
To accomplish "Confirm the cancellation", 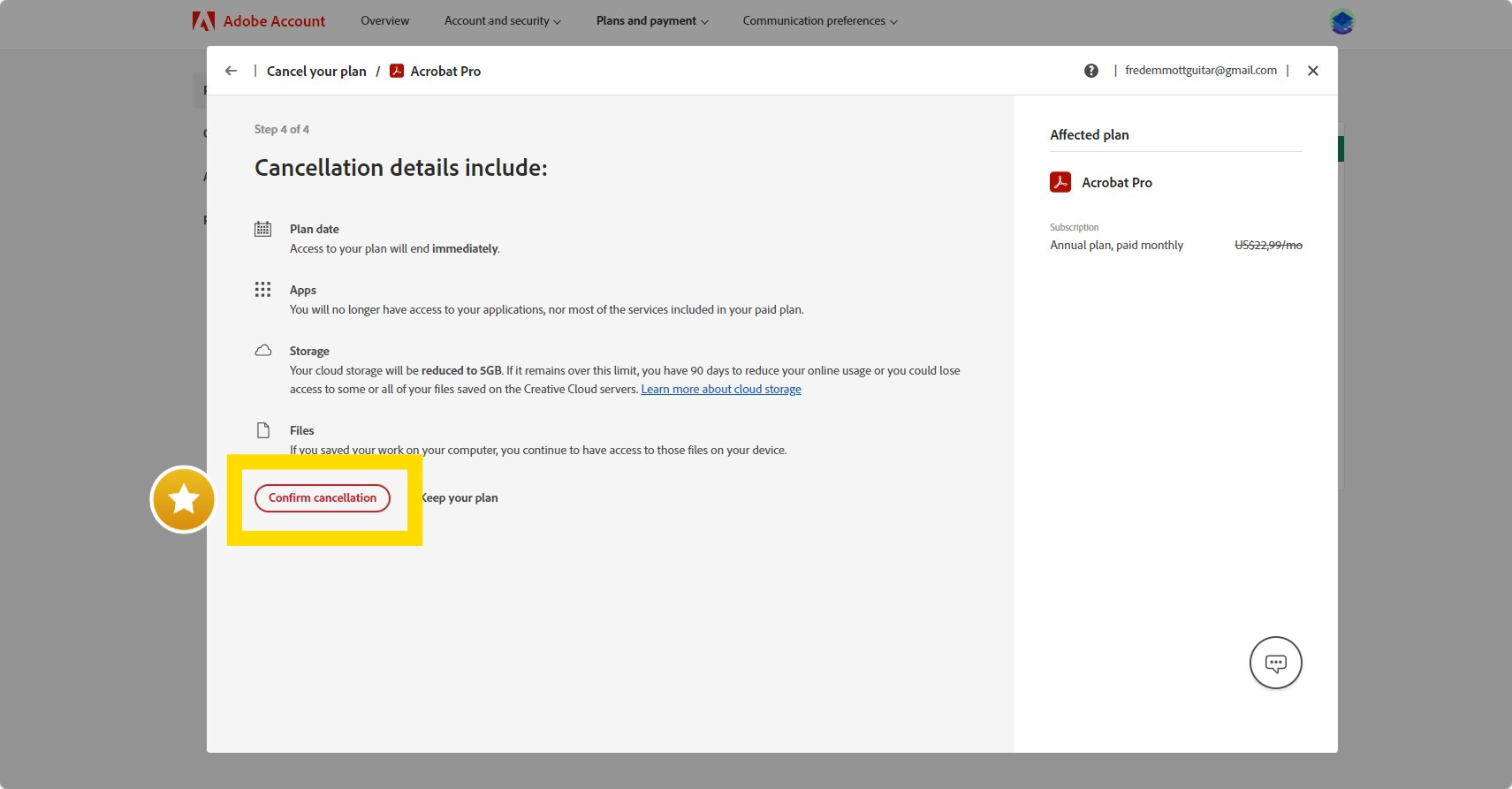I will 323,498.
